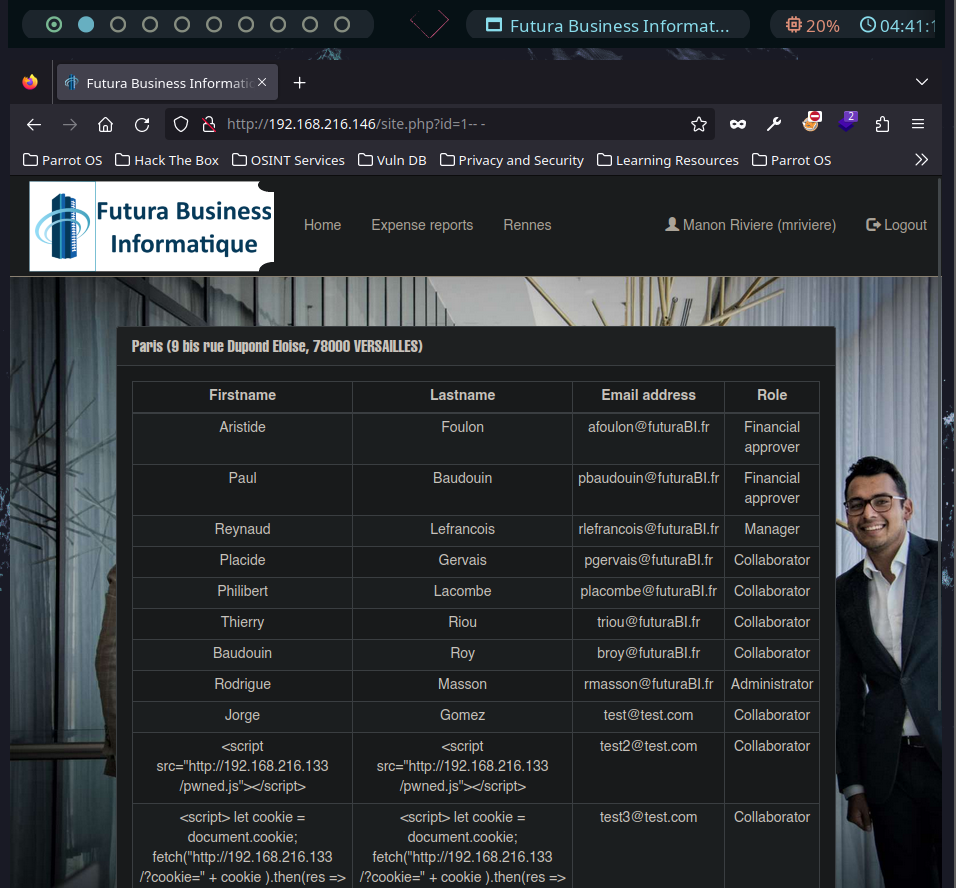Click the browser forward arrow
This screenshot has height=888, width=956.
(x=70, y=124)
